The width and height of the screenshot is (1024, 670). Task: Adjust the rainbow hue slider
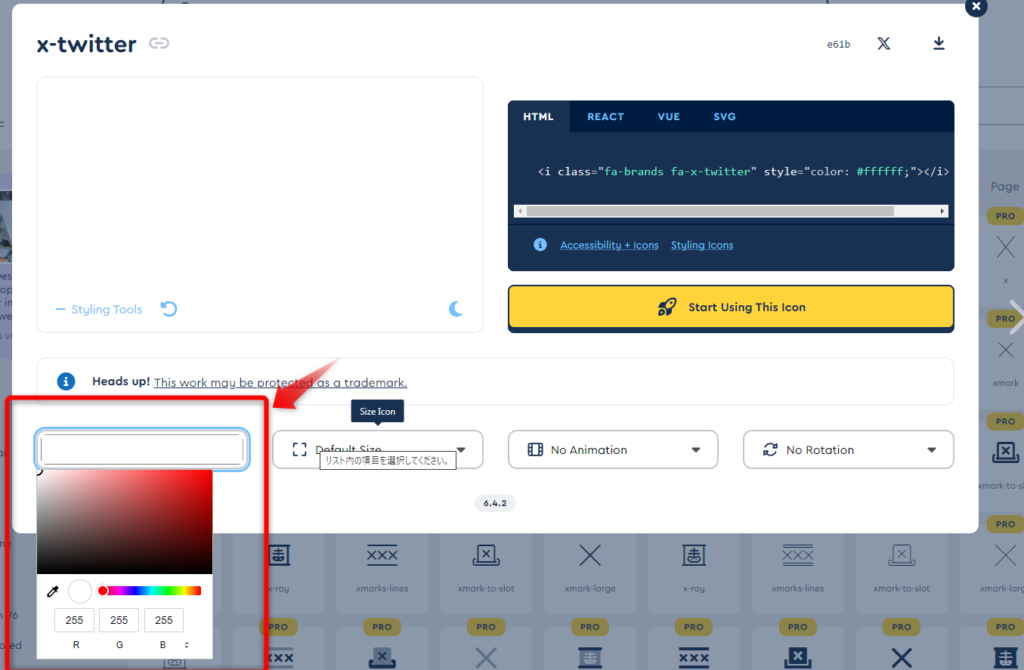pos(150,591)
